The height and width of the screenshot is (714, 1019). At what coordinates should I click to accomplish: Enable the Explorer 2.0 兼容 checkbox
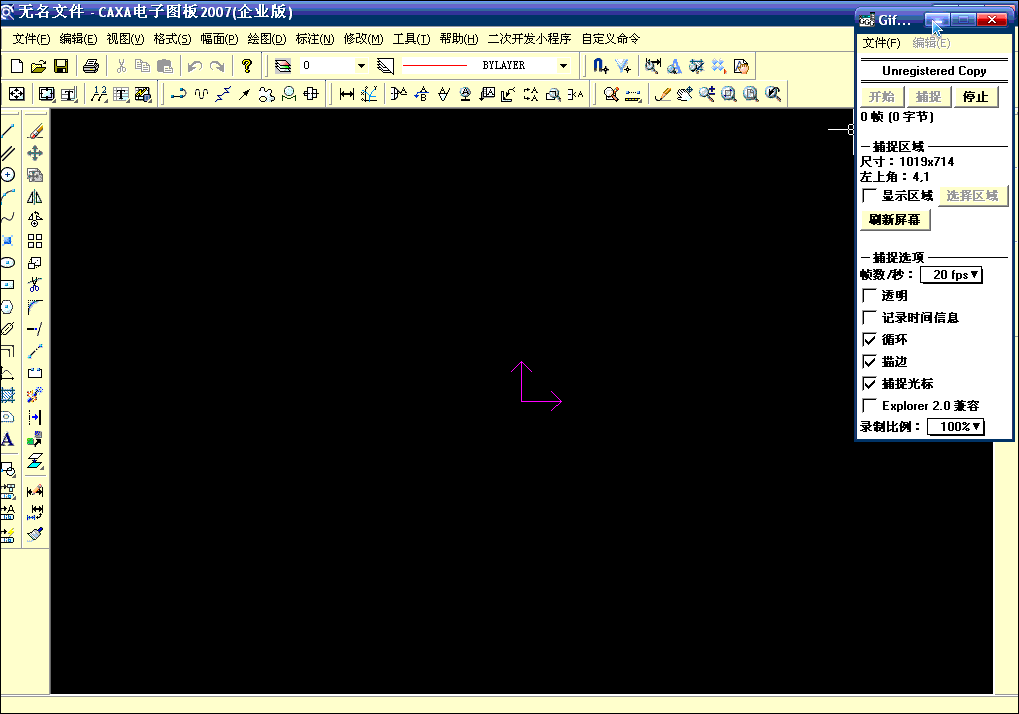click(x=869, y=405)
